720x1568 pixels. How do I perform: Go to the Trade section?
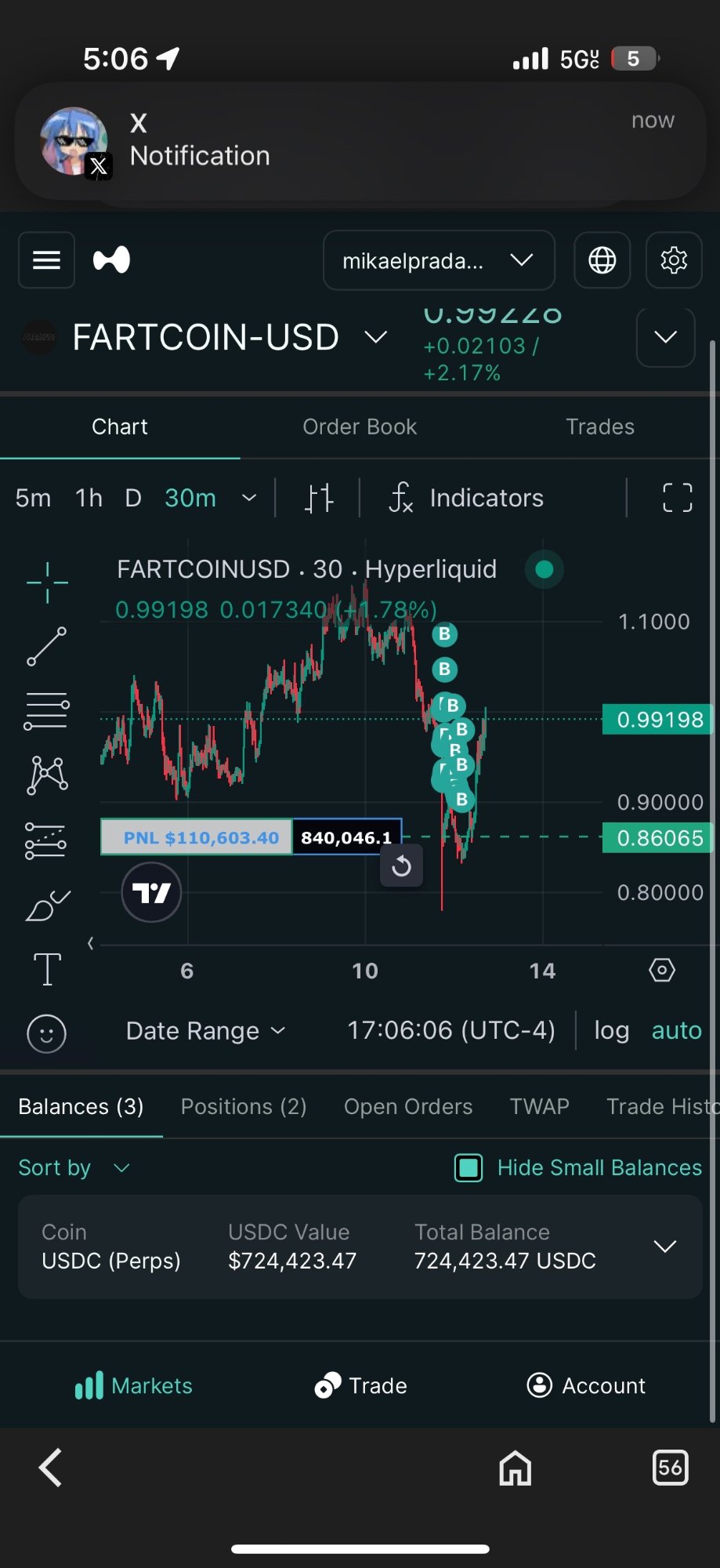(360, 1385)
